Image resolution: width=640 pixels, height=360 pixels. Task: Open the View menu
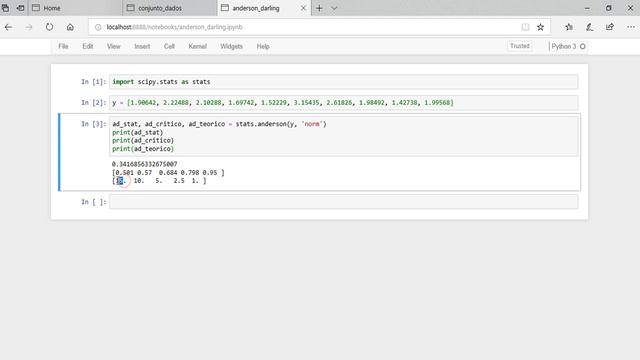coord(113,47)
